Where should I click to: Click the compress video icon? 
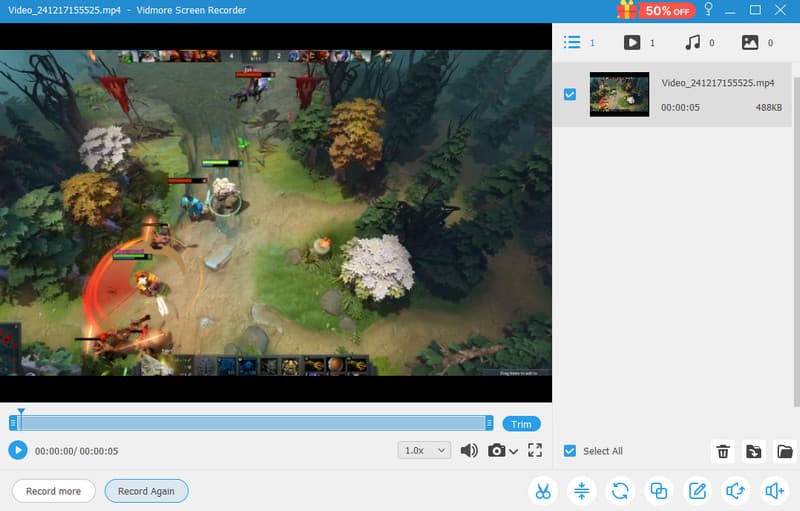click(x=581, y=491)
